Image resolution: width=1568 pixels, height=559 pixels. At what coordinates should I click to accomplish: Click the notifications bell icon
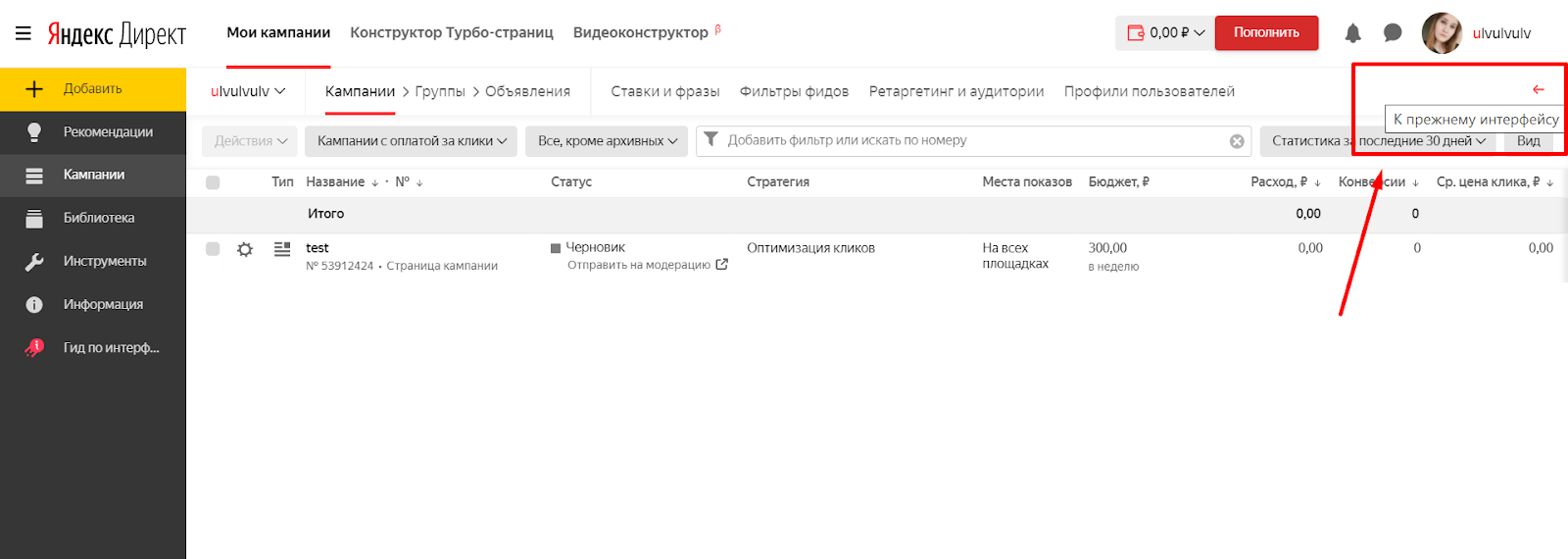[1352, 33]
